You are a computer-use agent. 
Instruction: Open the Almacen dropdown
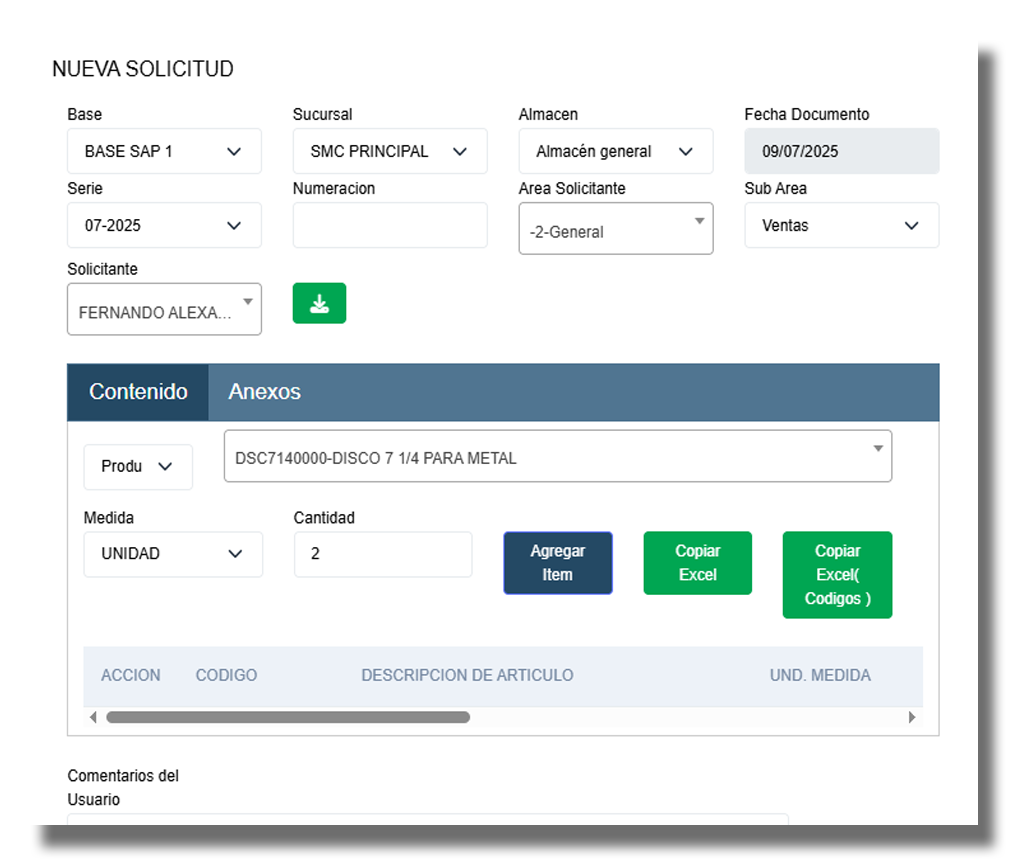(615, 151)
